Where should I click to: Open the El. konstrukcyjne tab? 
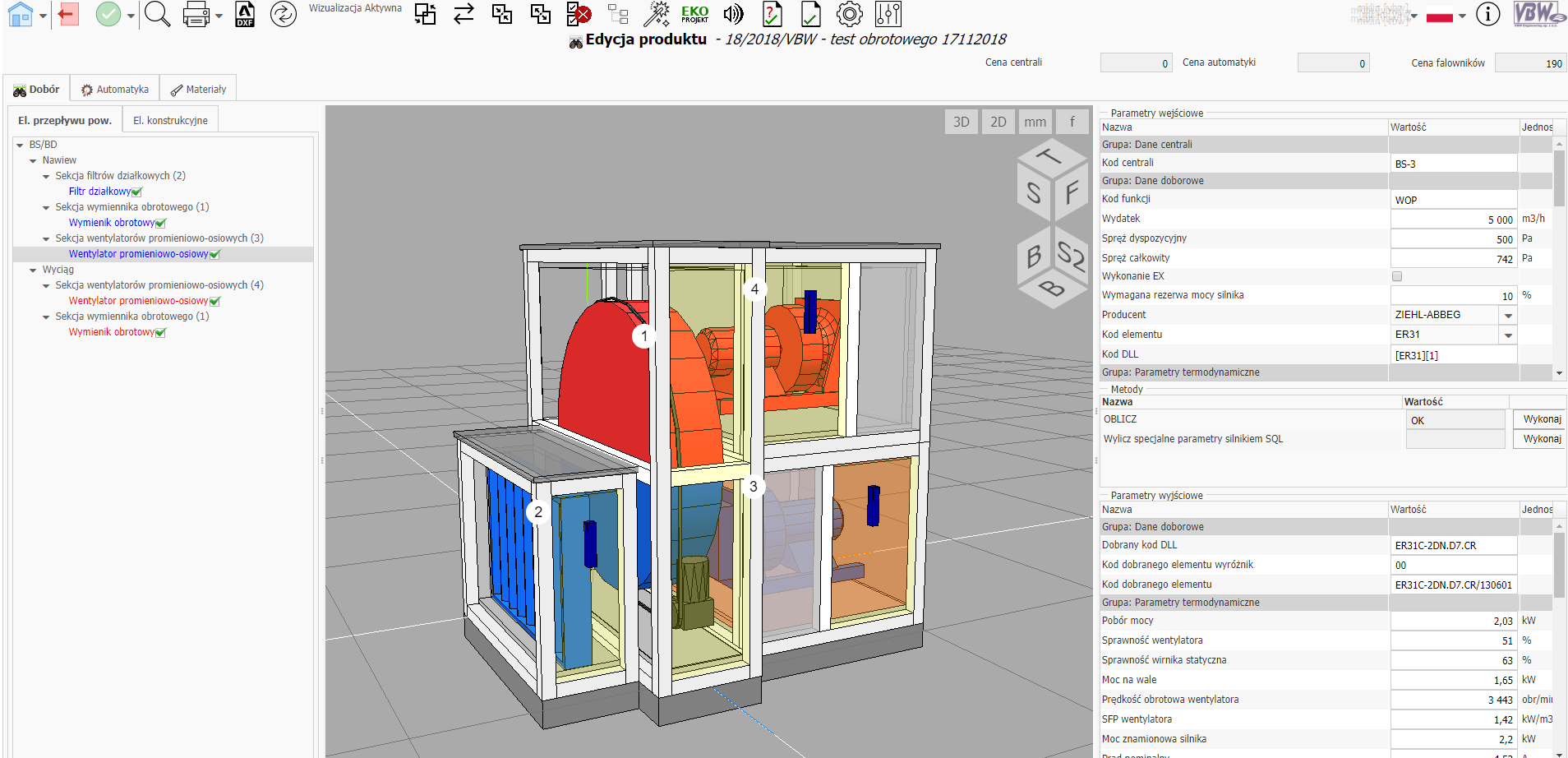pyautogui.click(x=170, y=120)
